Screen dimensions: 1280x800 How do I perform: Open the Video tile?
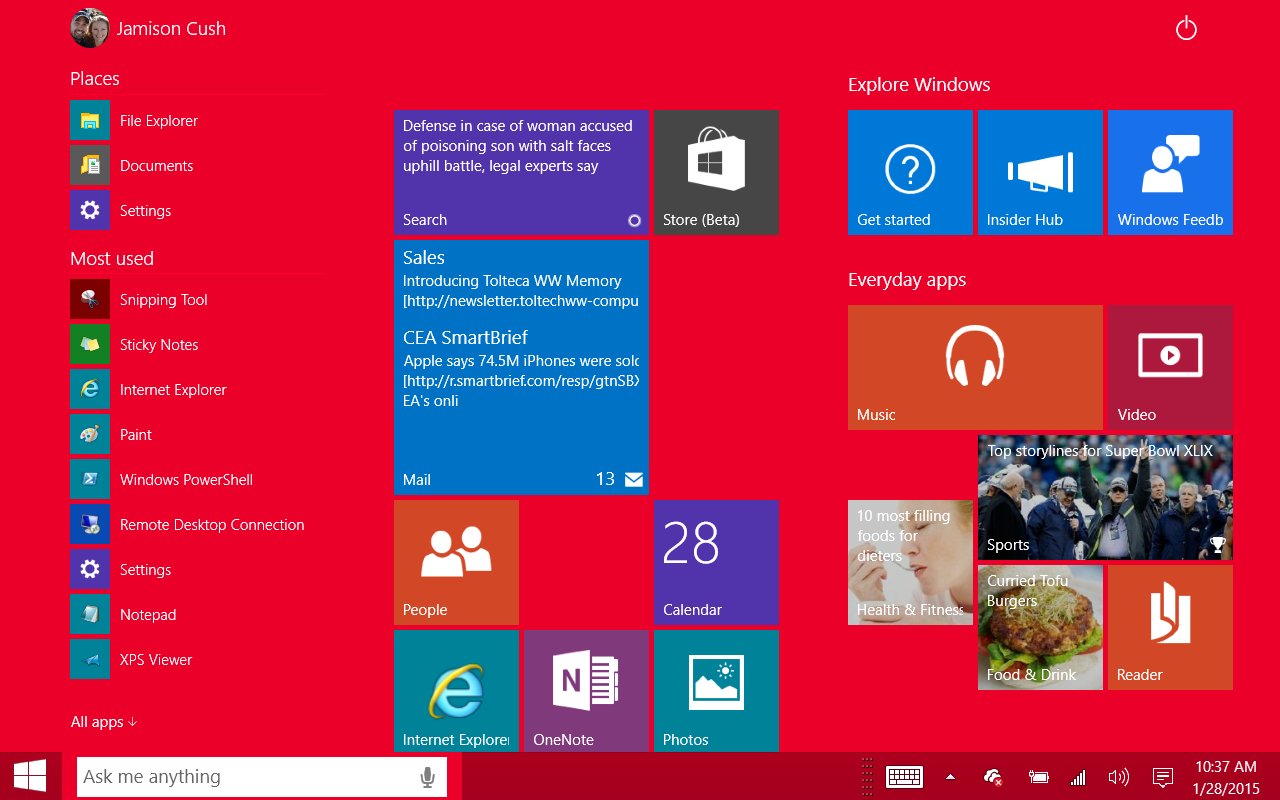coord(1170,367)
